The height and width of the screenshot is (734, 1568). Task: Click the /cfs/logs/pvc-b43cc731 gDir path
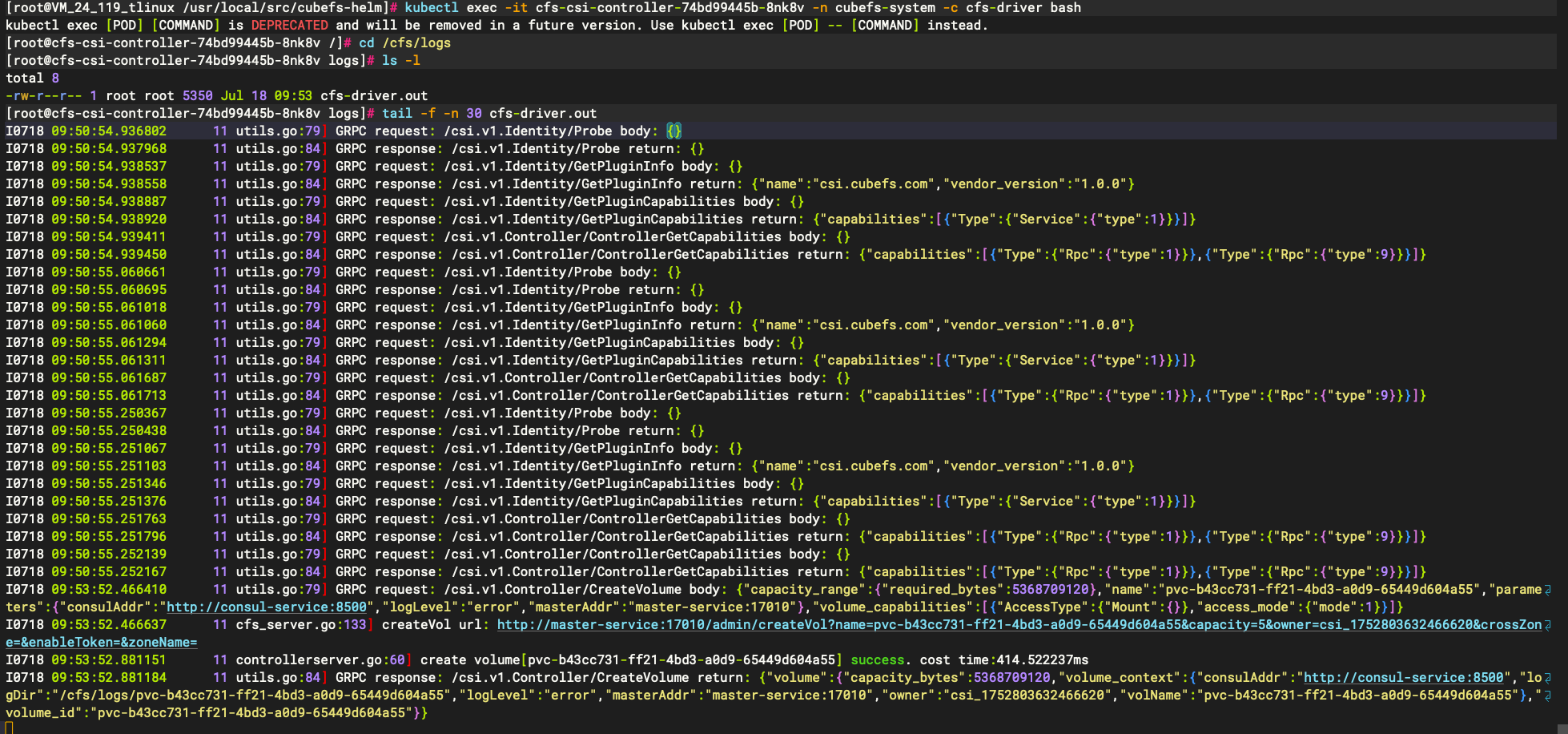[x=251, y=695]
